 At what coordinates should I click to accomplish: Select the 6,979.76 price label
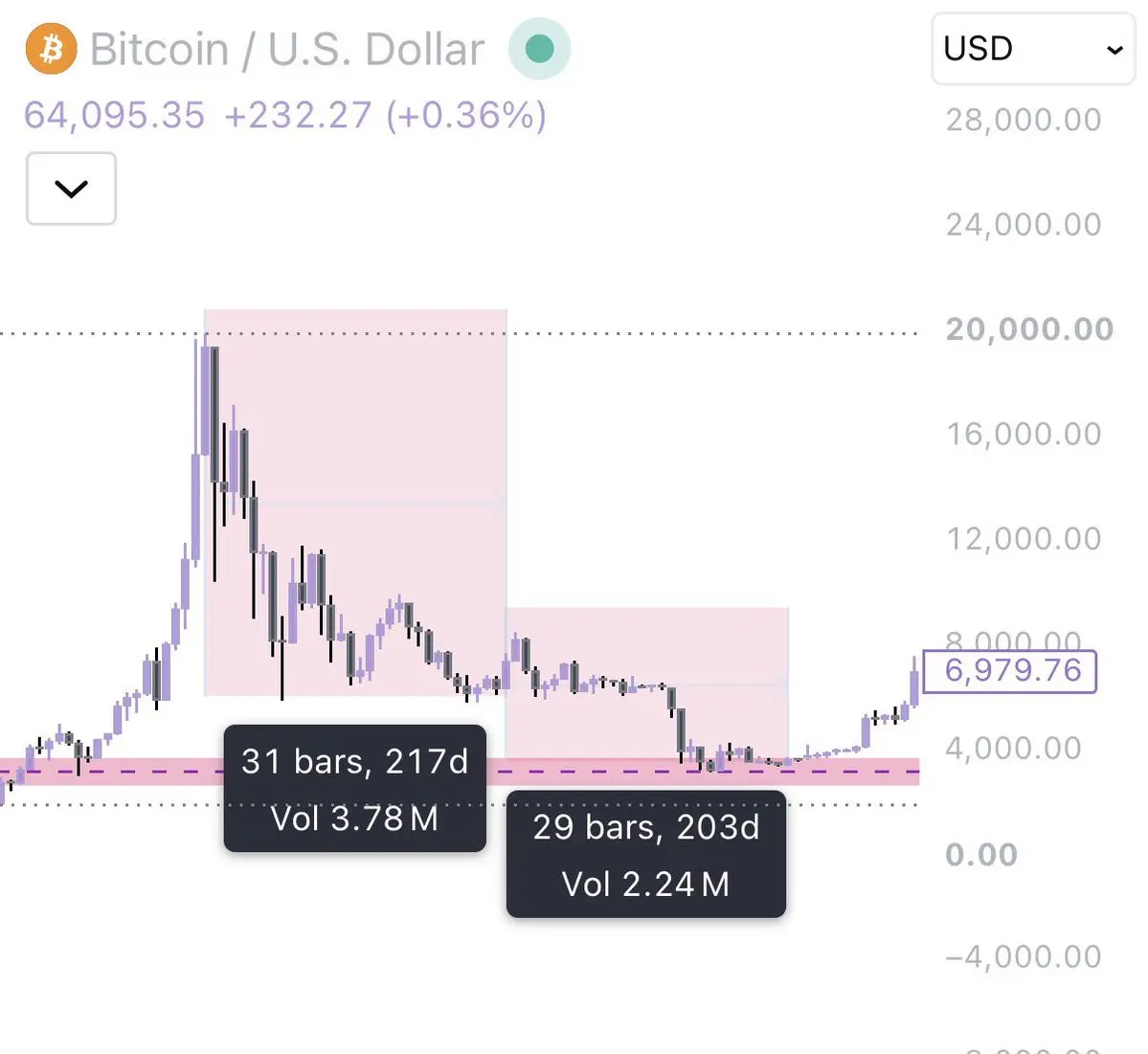(x=1009, y=671)
